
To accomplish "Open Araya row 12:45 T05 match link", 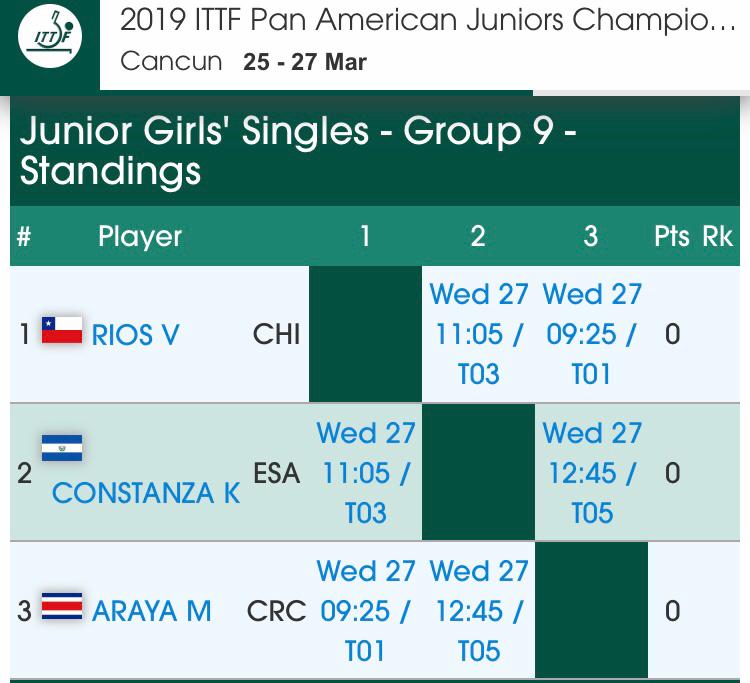I will (478, 611).
